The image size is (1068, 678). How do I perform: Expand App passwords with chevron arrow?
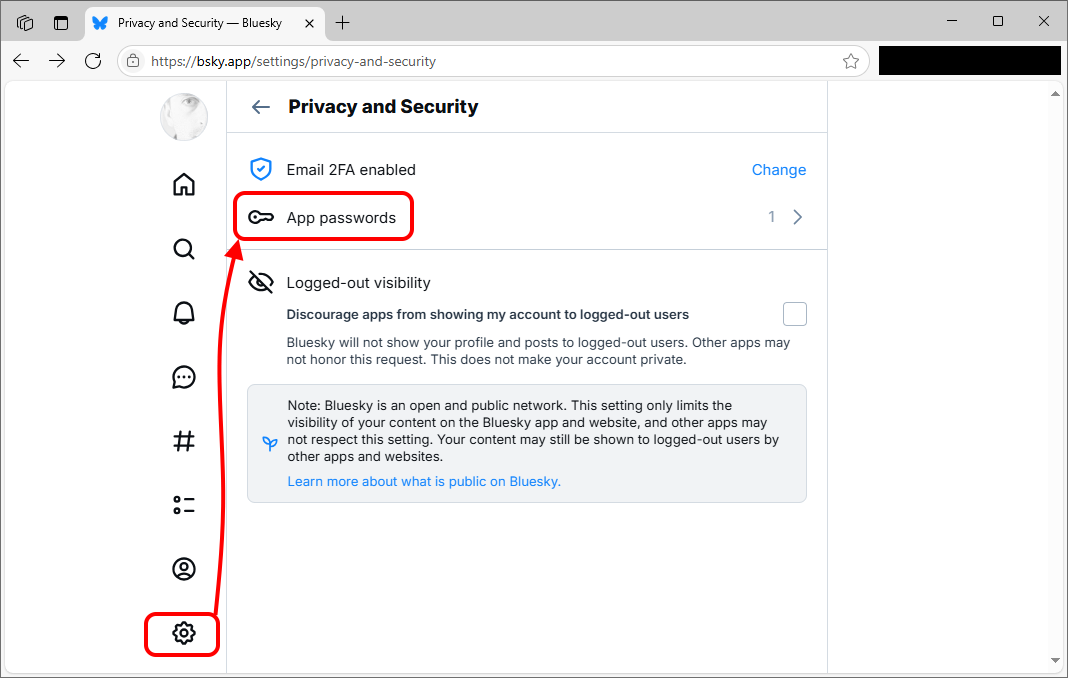pyautogui.click(x=798, y=217)
